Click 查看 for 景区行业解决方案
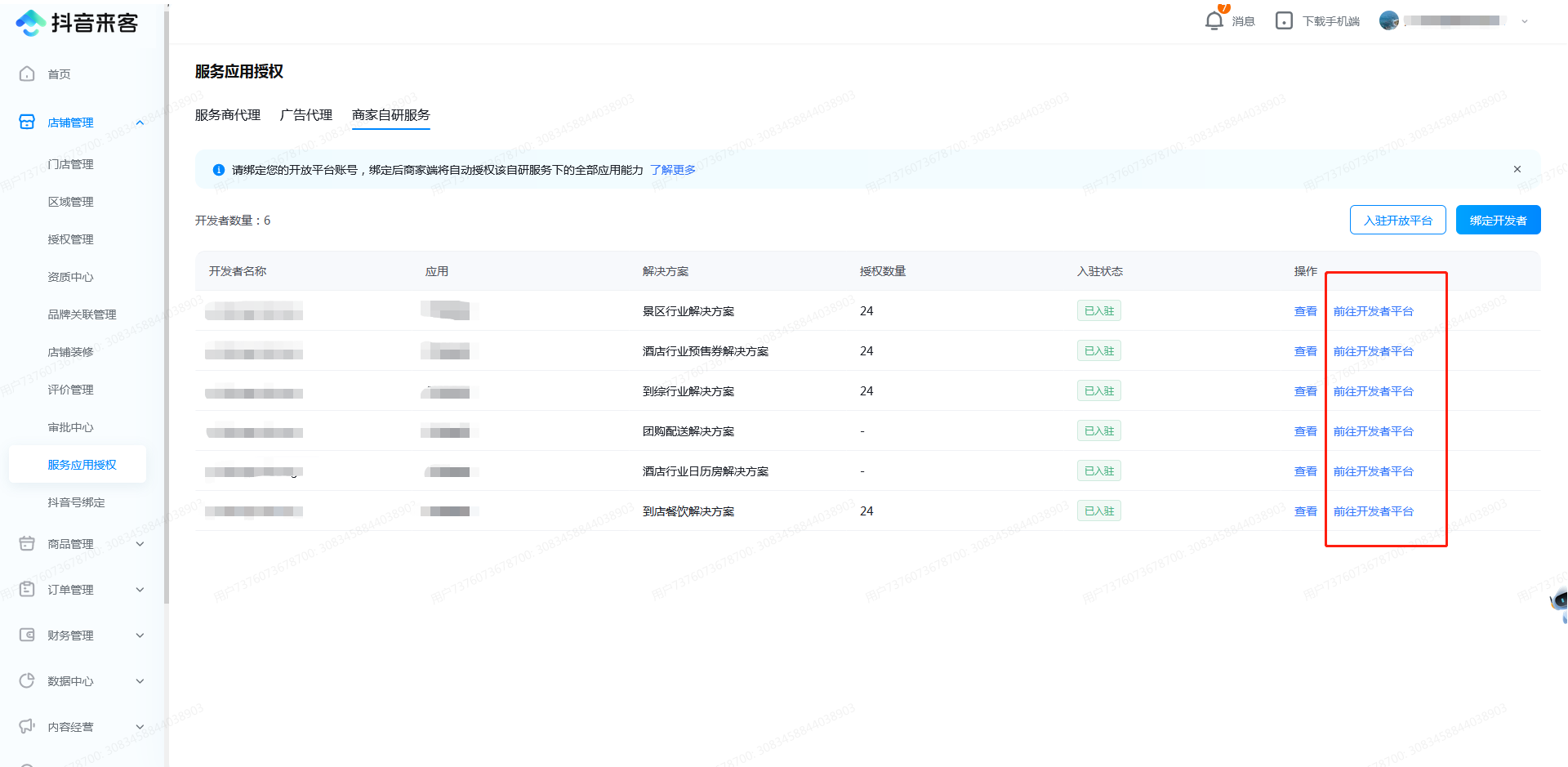 point(1305,311)
